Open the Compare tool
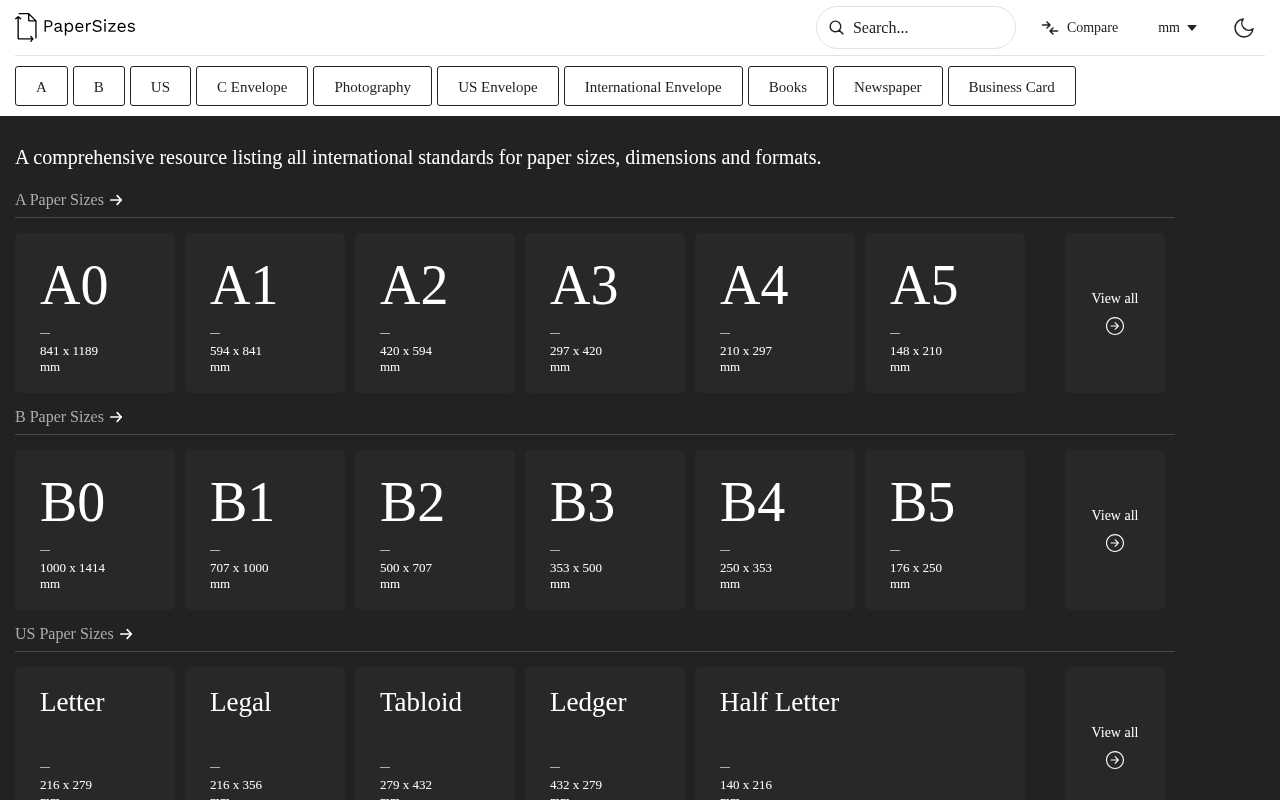The image size is (1280, 800). point(1079,27)
